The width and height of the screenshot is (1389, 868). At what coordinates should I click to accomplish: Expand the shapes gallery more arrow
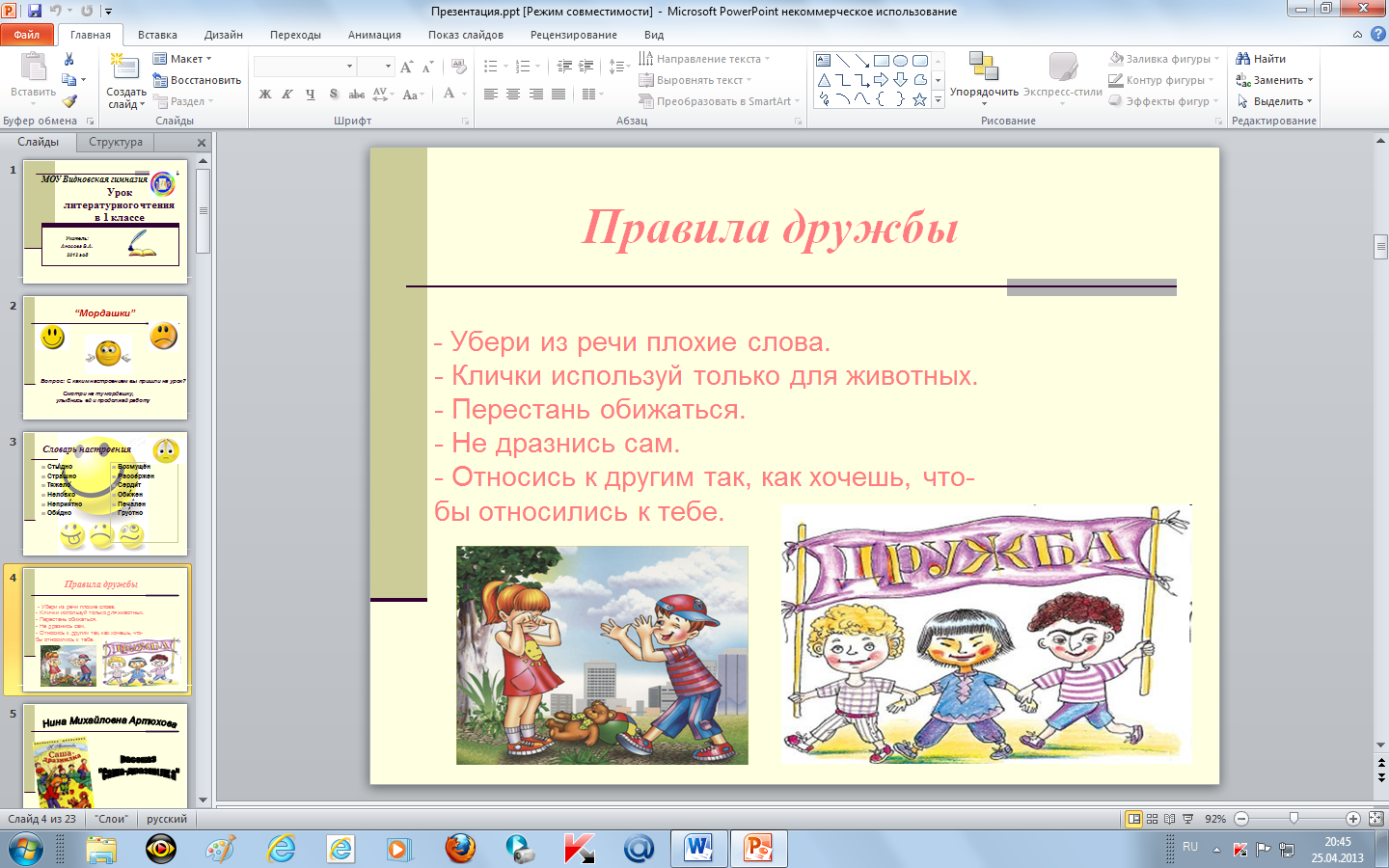tap(938, 99)
